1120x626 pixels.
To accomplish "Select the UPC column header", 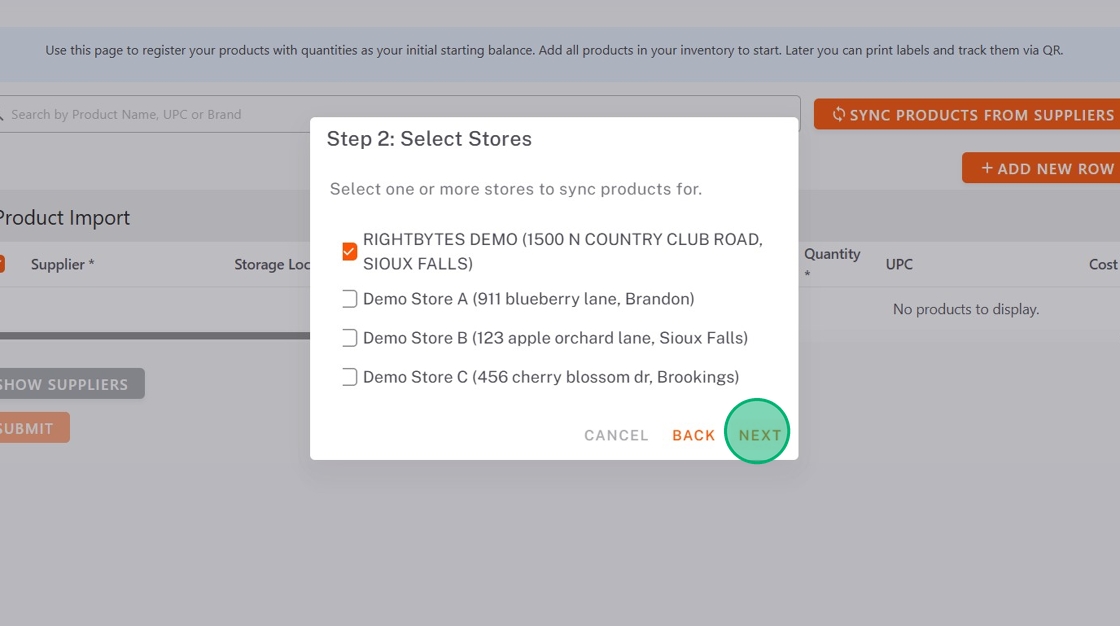I will click(899, 264).
